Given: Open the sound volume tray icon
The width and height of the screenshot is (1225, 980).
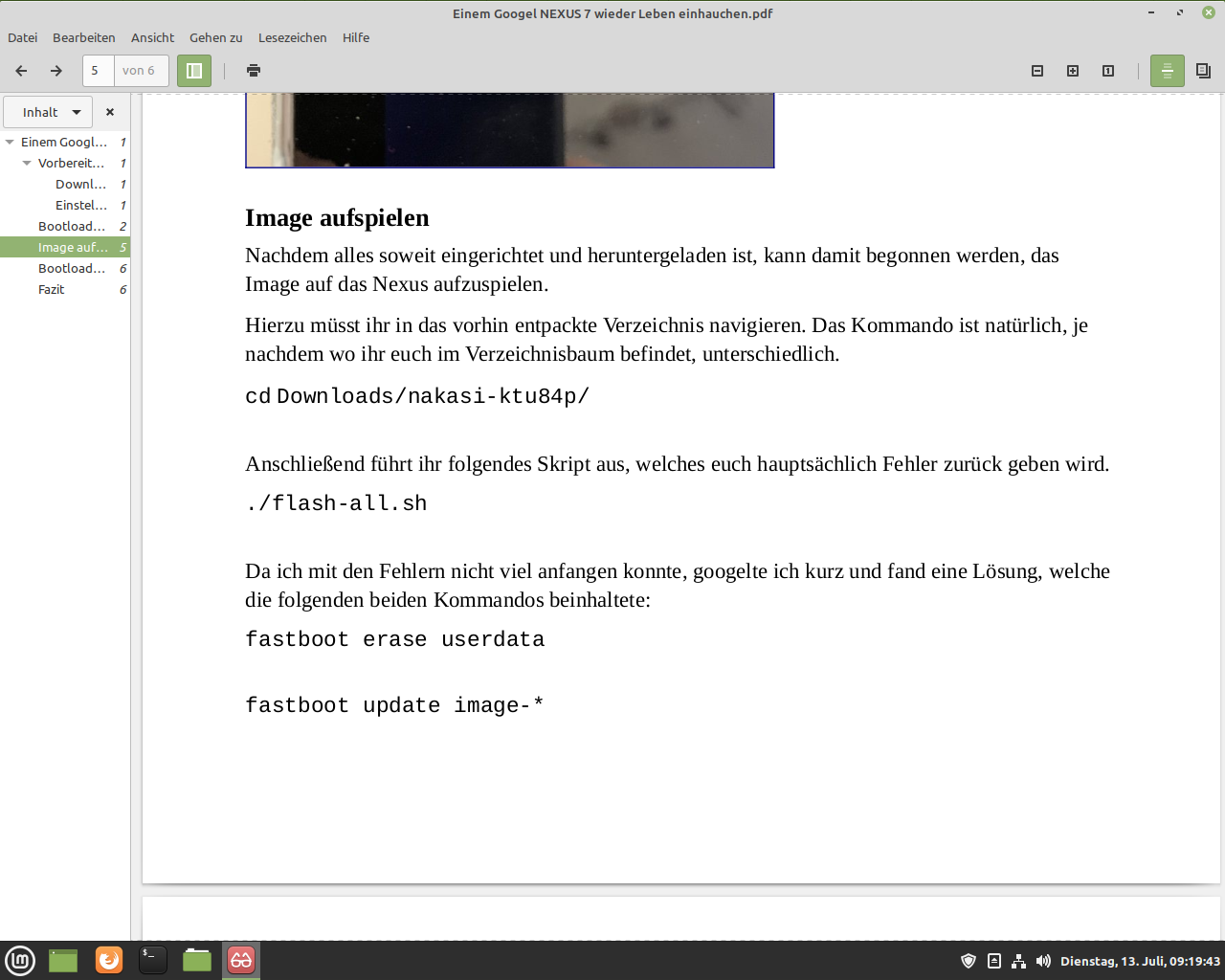Looking at the screenshot, I should [x=1043, y=961].
